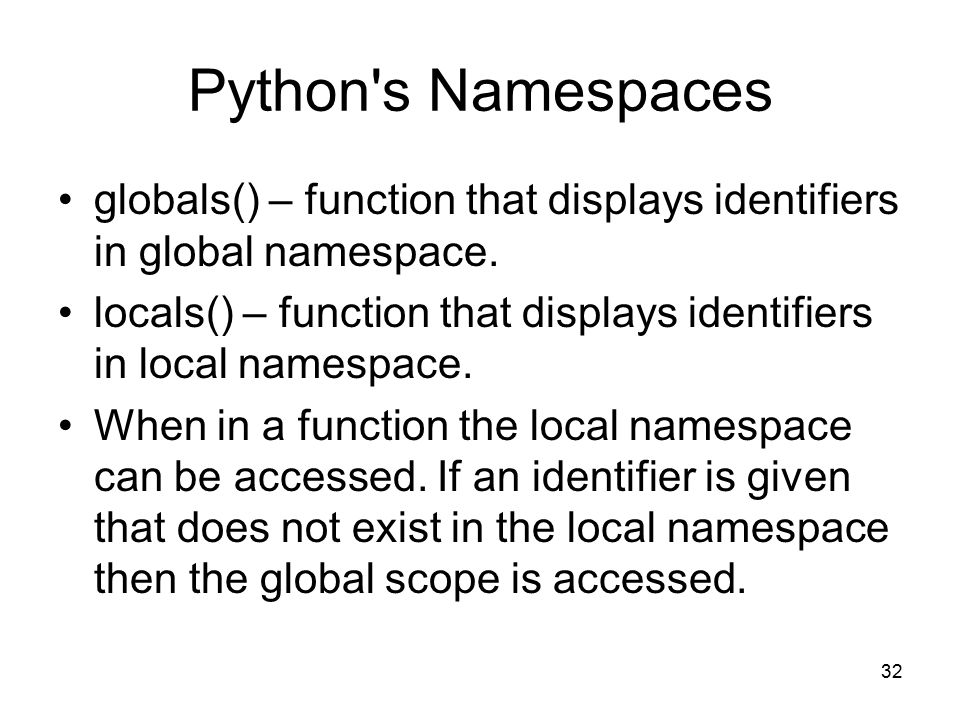Click the text "in global namespace."
The image size is (960, 720).
[296, 253]
